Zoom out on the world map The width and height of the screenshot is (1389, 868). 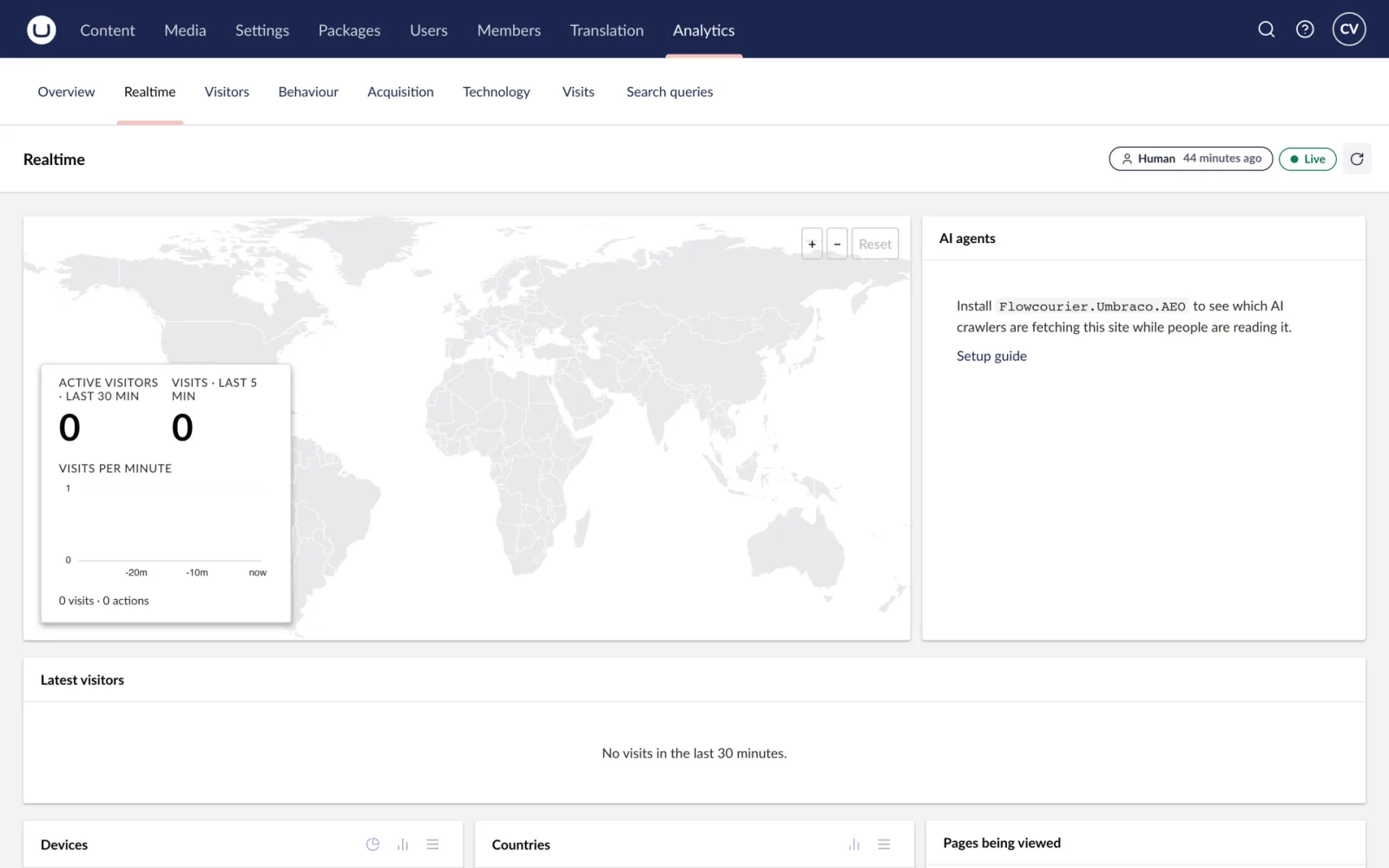click(x=837, y=244)
